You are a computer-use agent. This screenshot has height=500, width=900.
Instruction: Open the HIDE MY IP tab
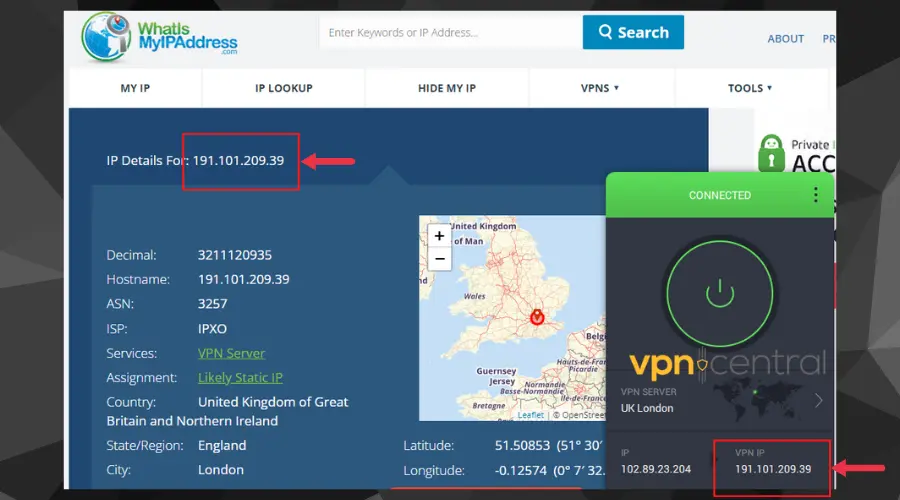447,88
